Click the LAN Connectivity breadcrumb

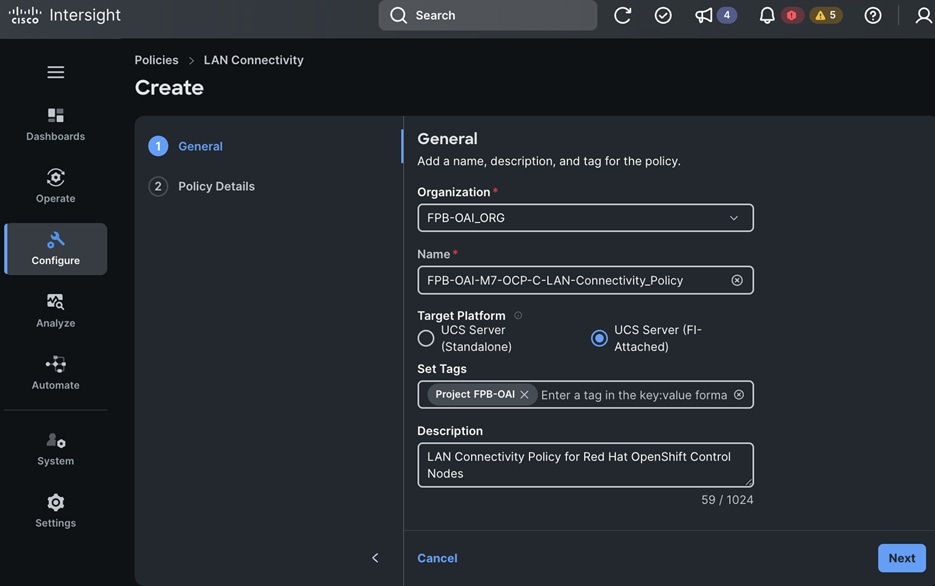coord(253,60)
